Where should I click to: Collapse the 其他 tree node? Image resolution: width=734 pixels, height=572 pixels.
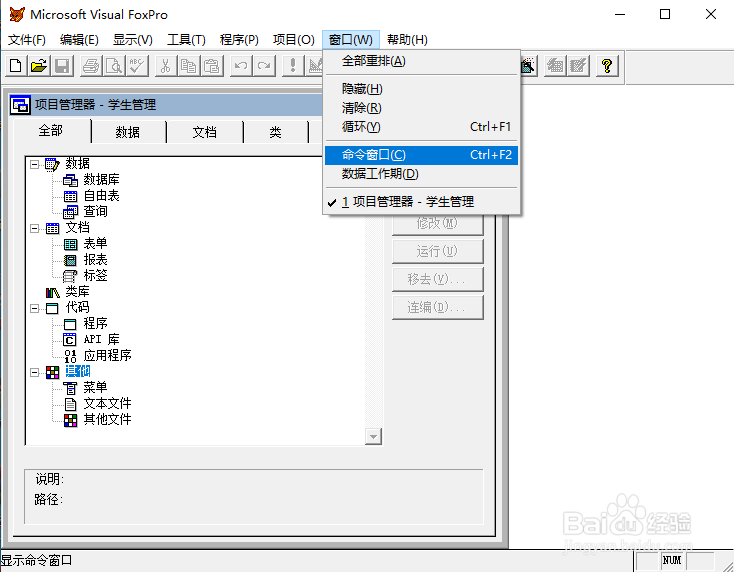click(x=35, y=373)
